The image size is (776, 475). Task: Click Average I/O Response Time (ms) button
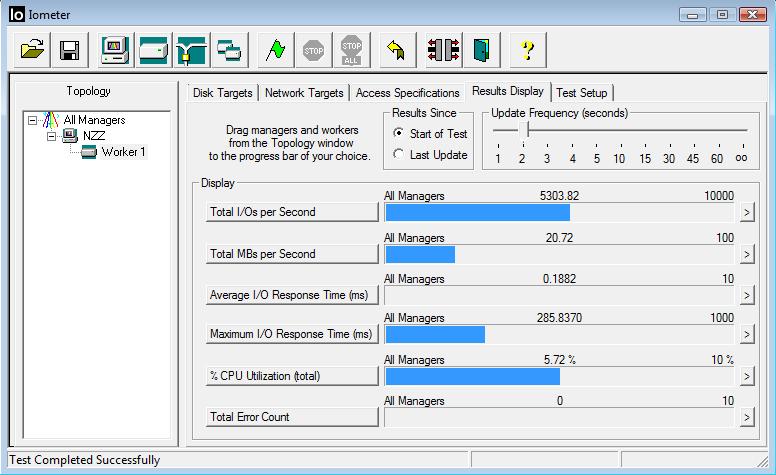292,295
